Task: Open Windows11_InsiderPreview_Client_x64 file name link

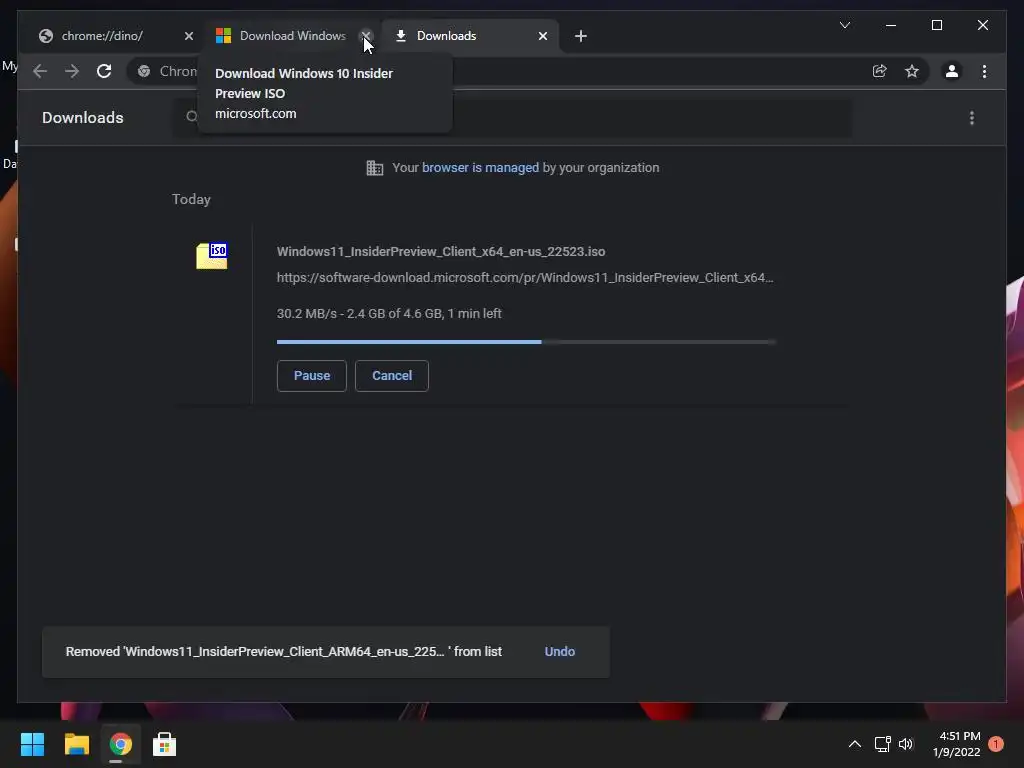Action: tap(441, 251)
